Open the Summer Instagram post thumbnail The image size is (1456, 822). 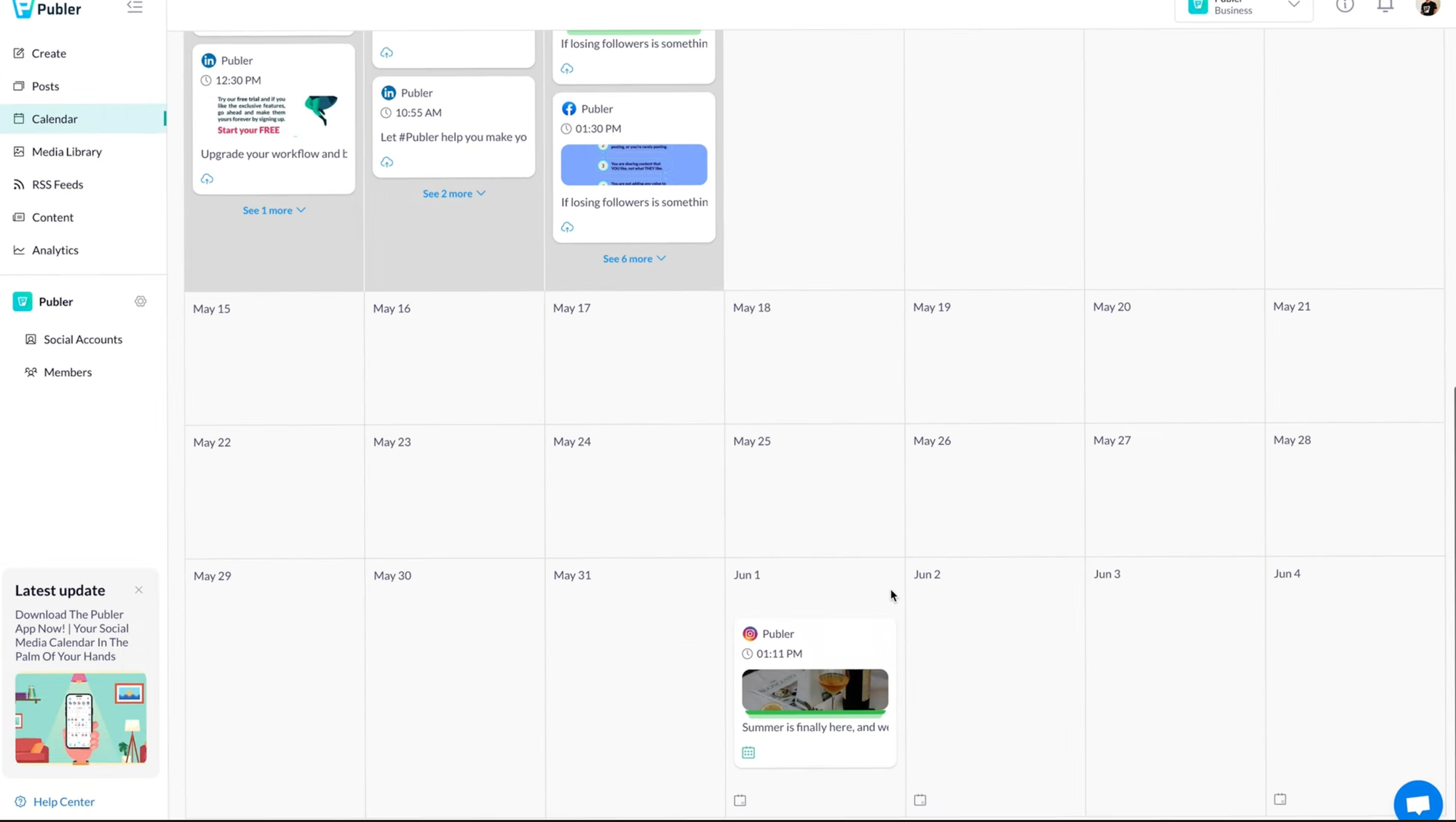point(815,689)
